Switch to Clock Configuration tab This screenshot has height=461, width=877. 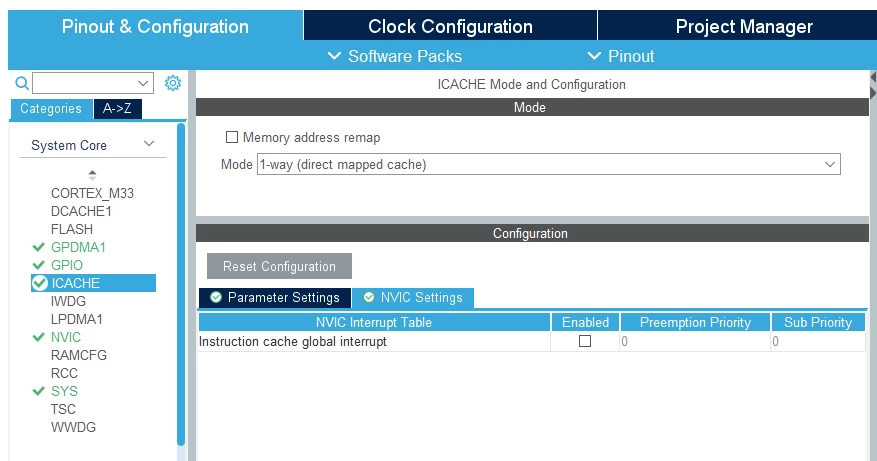[450, 26]
